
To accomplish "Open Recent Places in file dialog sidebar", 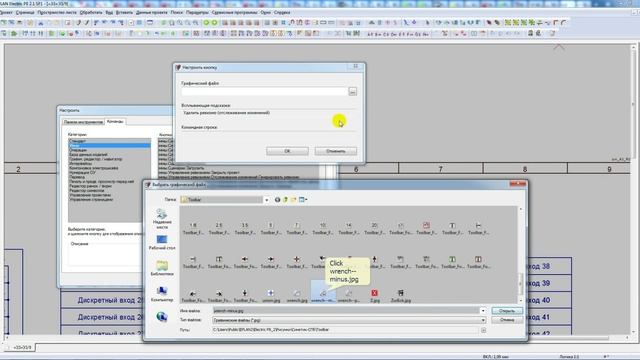I will pyautogui.click(x=162, y=219).
